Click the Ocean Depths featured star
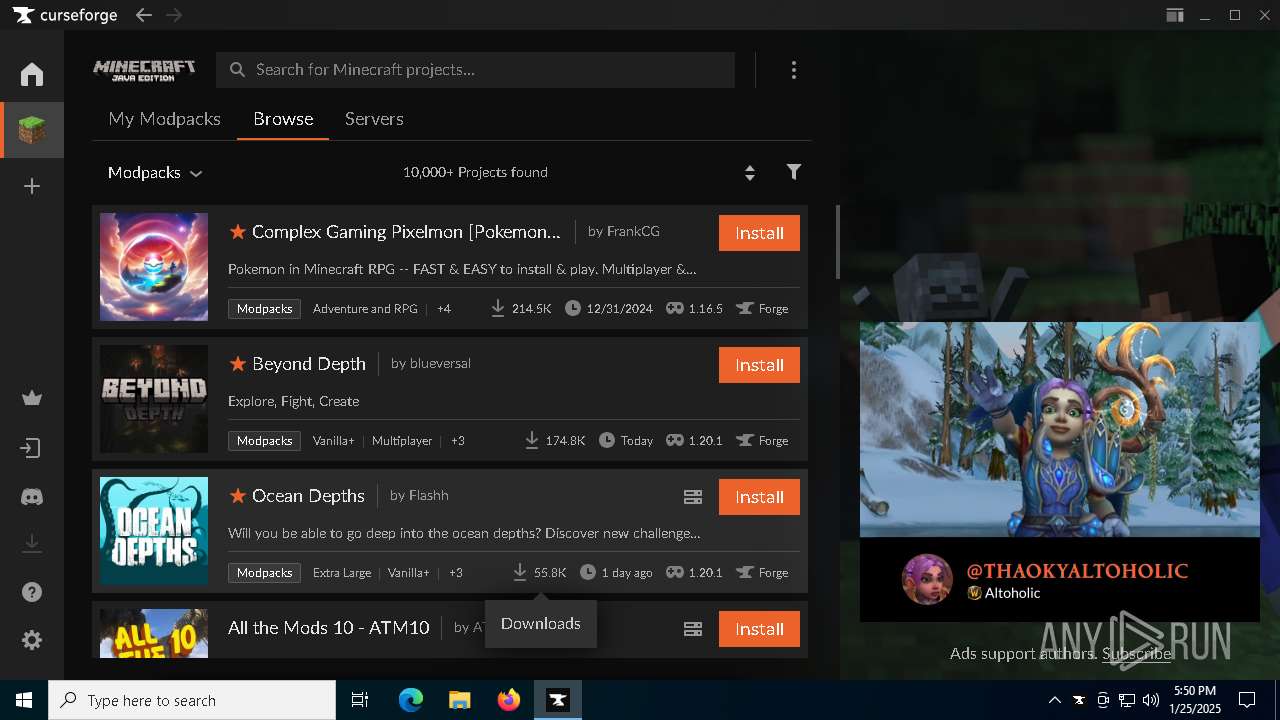 (238, 496)
